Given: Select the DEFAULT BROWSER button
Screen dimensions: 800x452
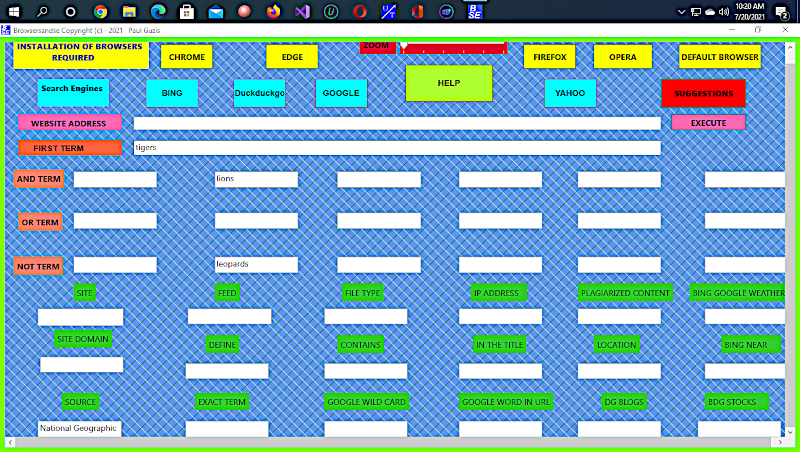Looking at the screenshot, I should (720, 57).
